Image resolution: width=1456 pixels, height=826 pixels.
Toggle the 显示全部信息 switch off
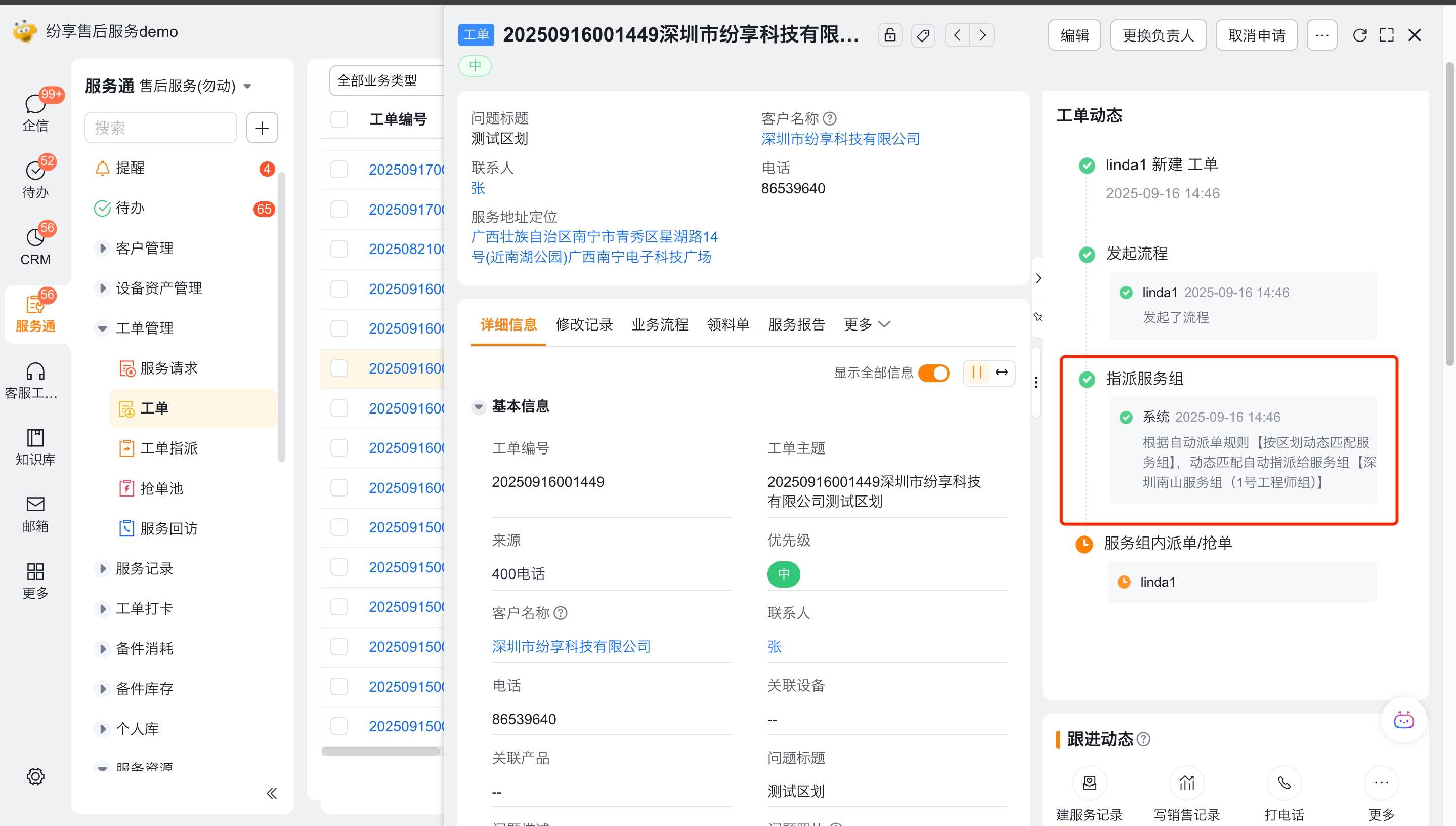pyautogui.click(x=933, y=373)
